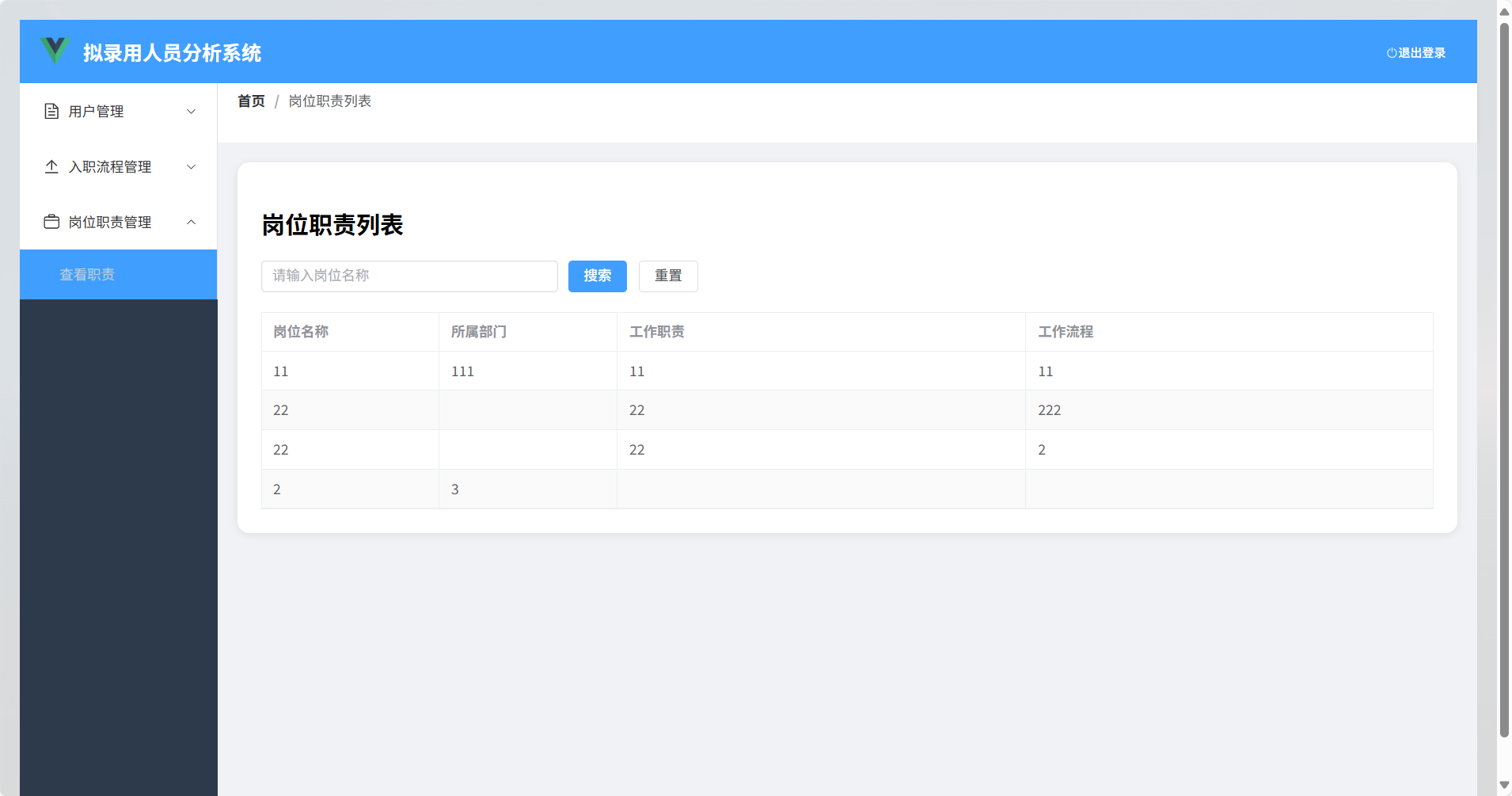Collapse the 岗位职责管理 menu chevron
The width and height of the screenshot is (1512, 796).
tap(191, 222)
